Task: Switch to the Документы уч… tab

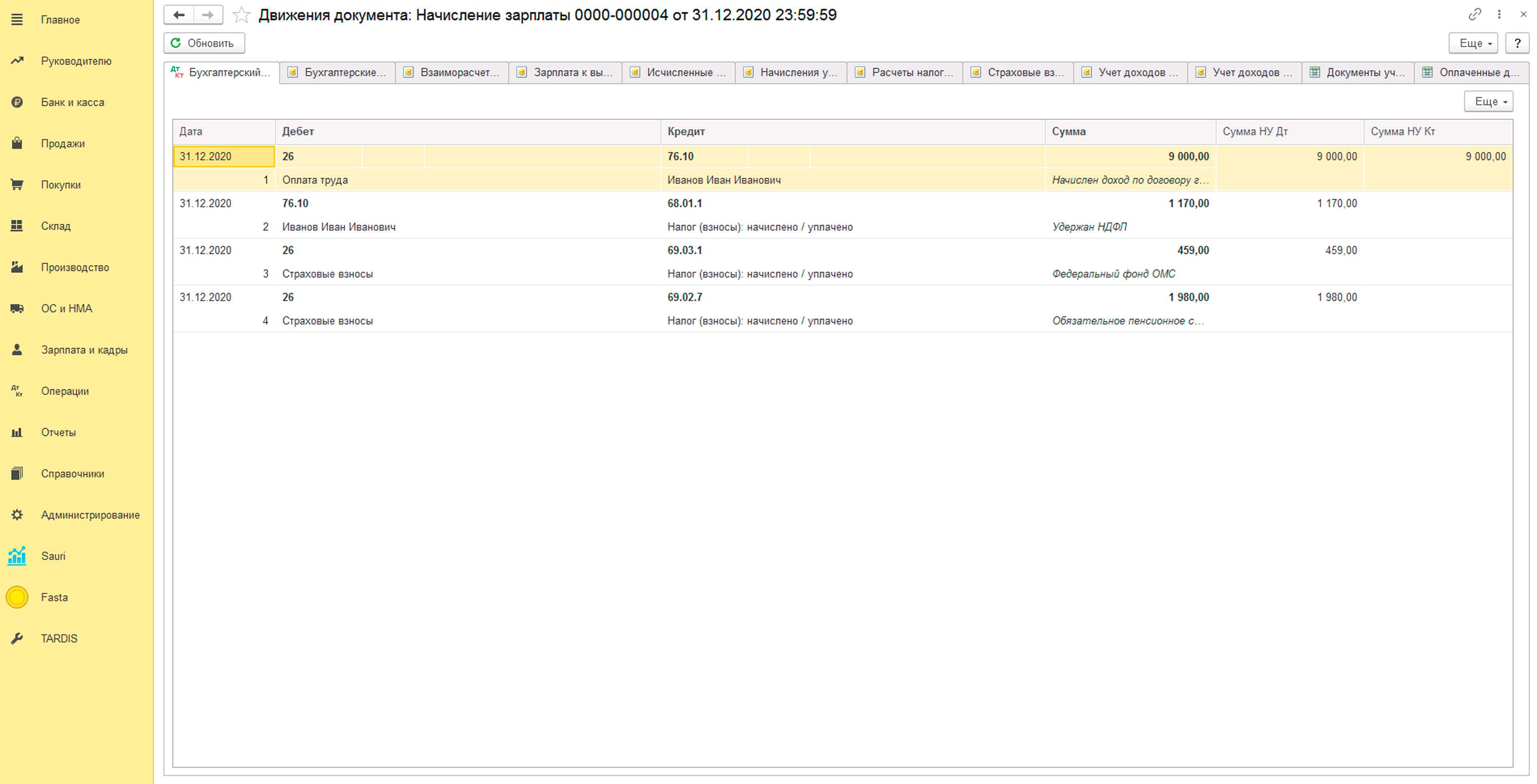Action: (1358, 72)
